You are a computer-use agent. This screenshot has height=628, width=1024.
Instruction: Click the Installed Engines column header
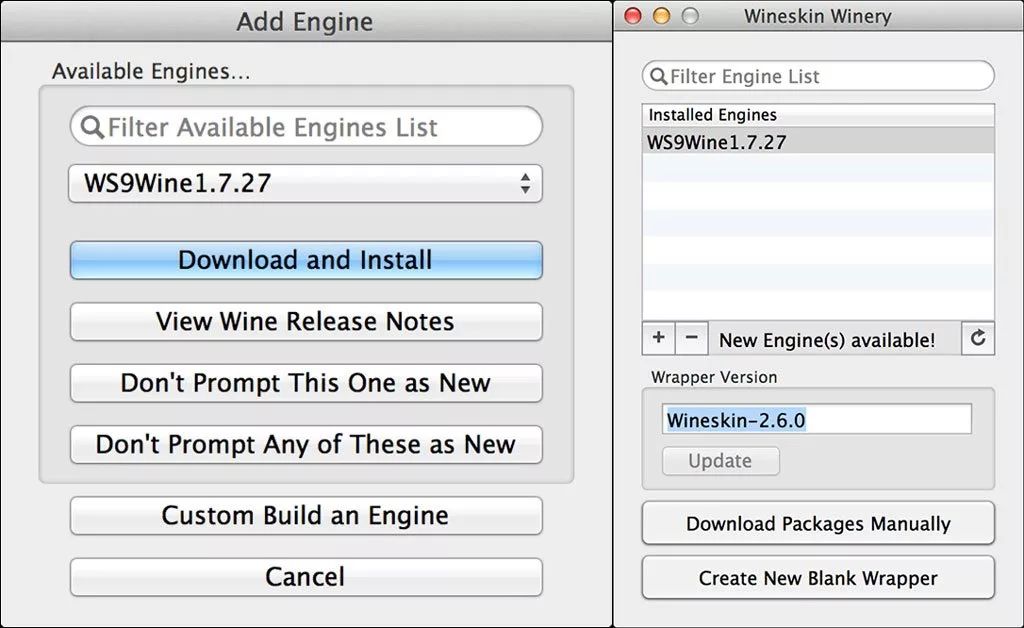coord(818,115)
